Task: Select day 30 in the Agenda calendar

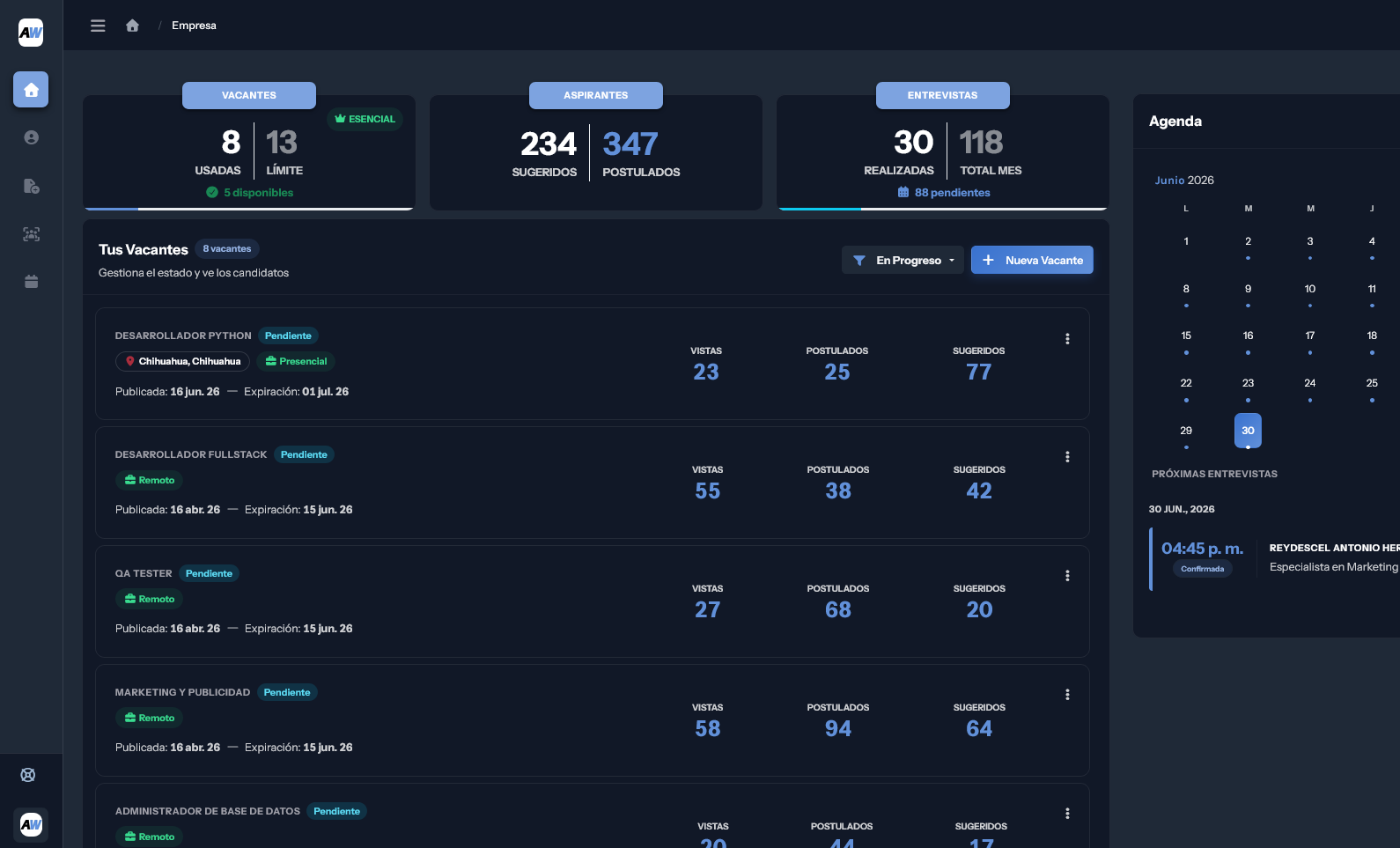Action: click(x=1248, y=431)
